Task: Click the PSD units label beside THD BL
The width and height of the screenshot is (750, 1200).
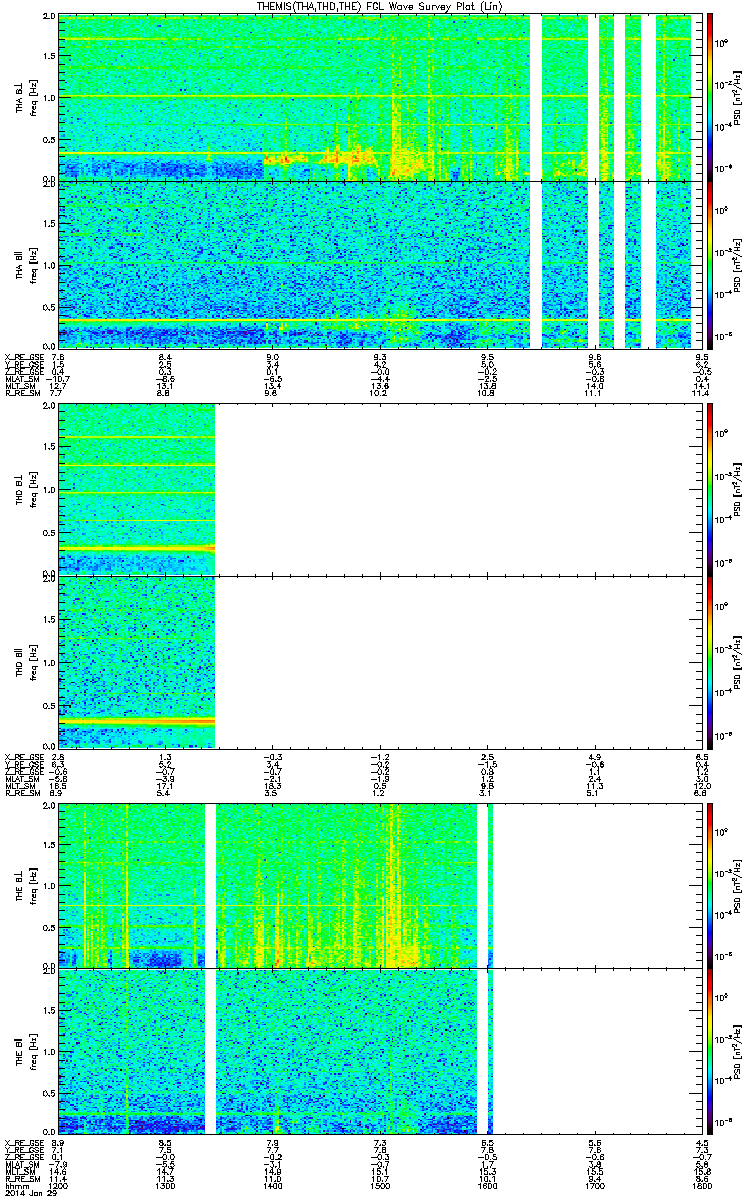Action: point(738,488)
